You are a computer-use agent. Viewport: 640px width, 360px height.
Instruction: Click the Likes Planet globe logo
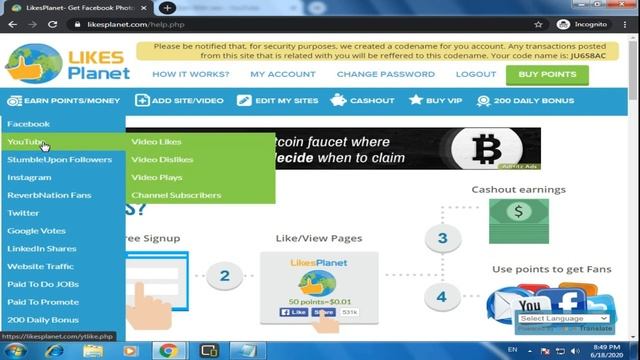click(34, 63)
